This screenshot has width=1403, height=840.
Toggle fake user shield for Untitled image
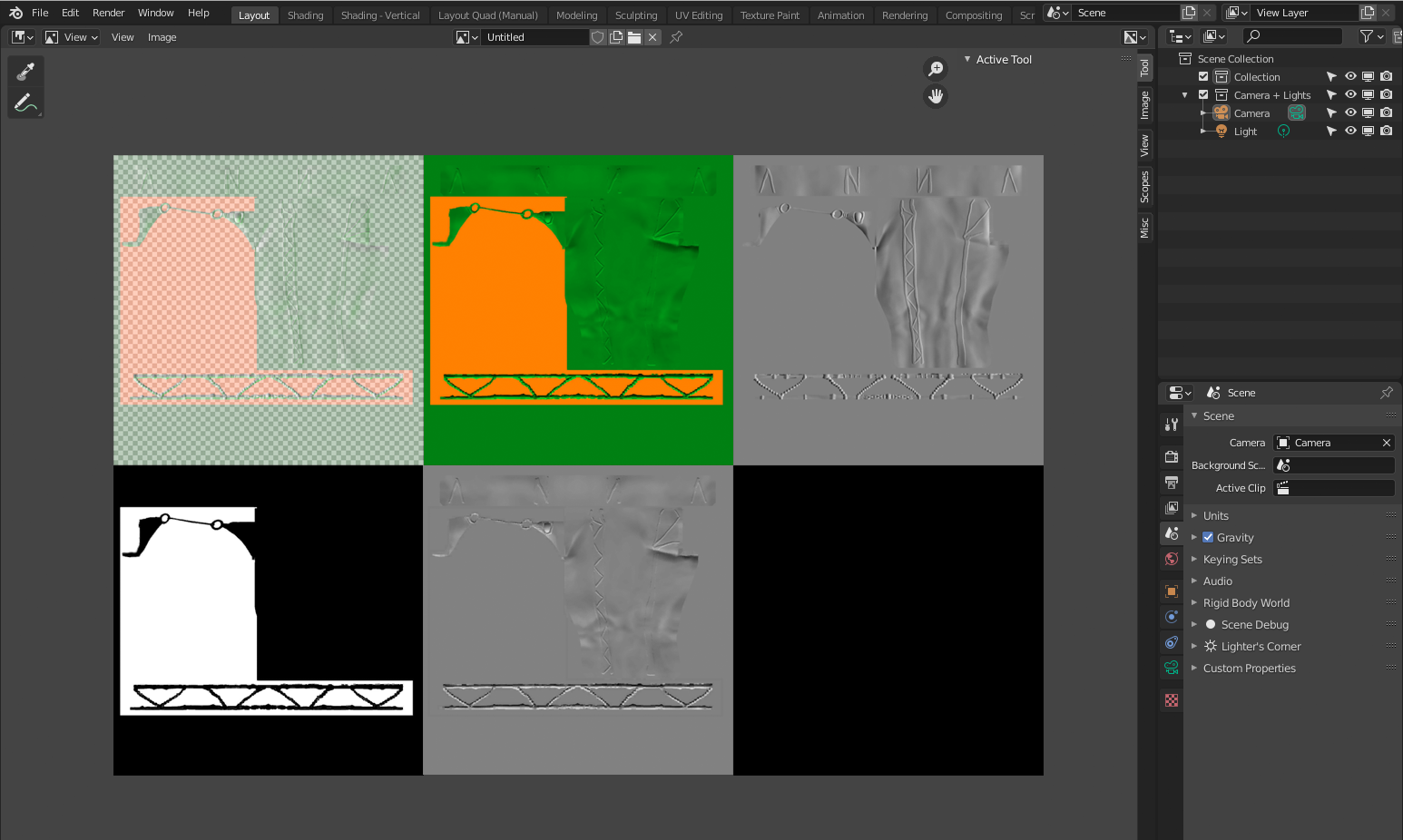pos(597,37)
